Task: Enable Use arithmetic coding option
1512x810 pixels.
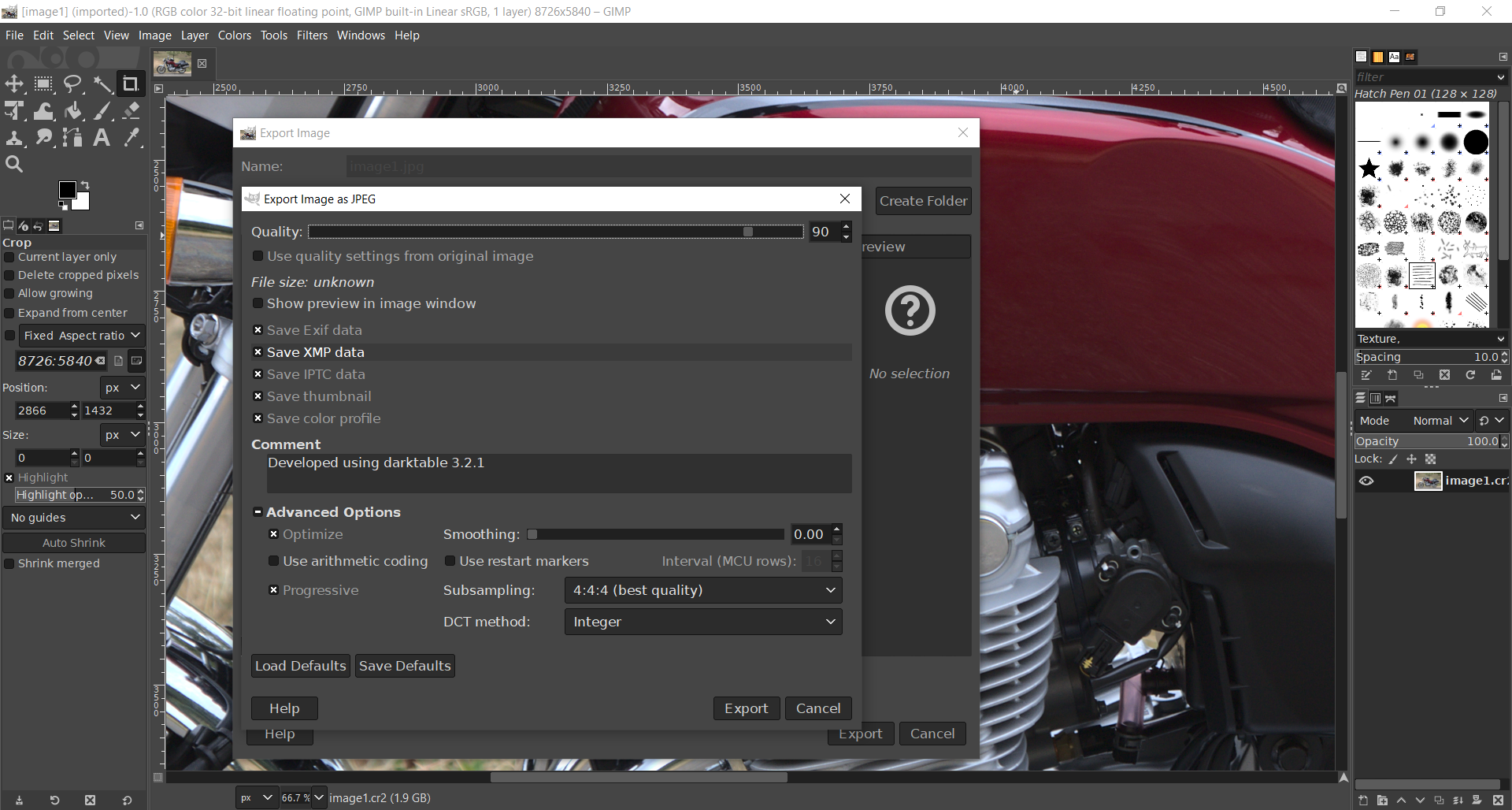Action: tap(273, 561)
